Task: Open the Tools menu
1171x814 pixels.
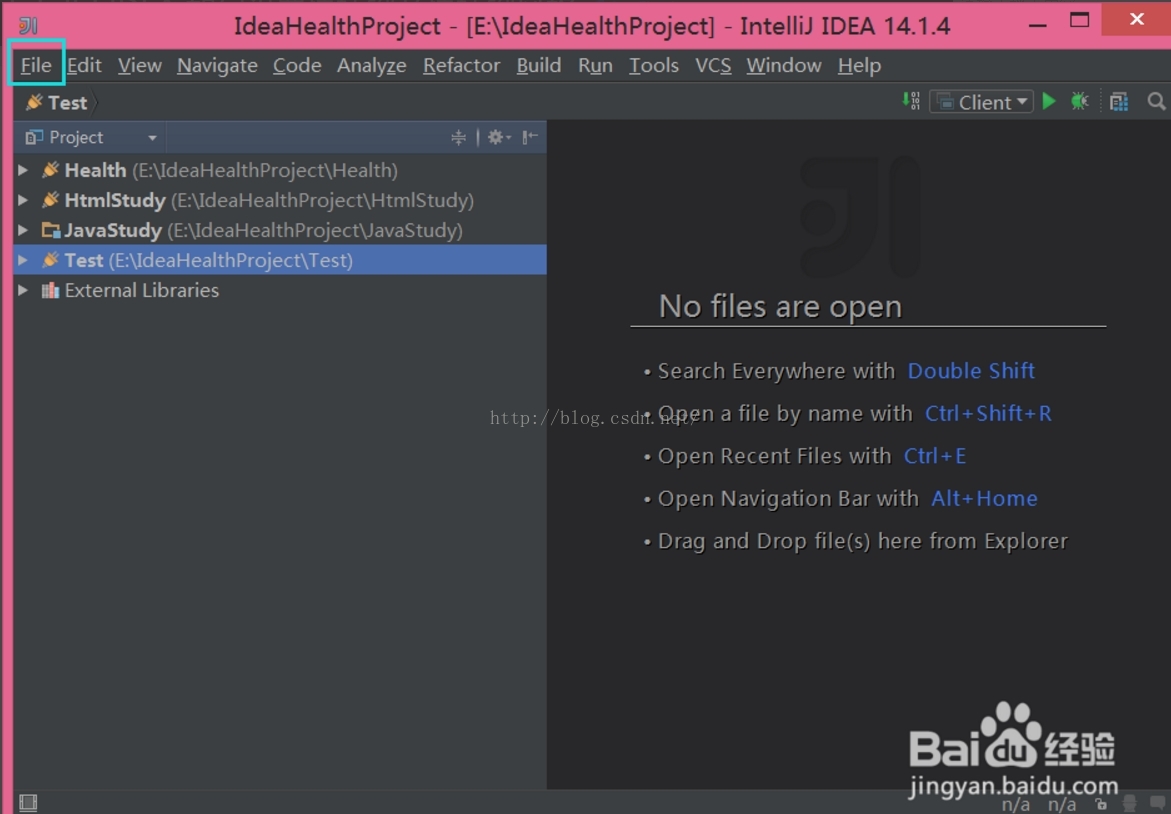Action: (654, 65)
